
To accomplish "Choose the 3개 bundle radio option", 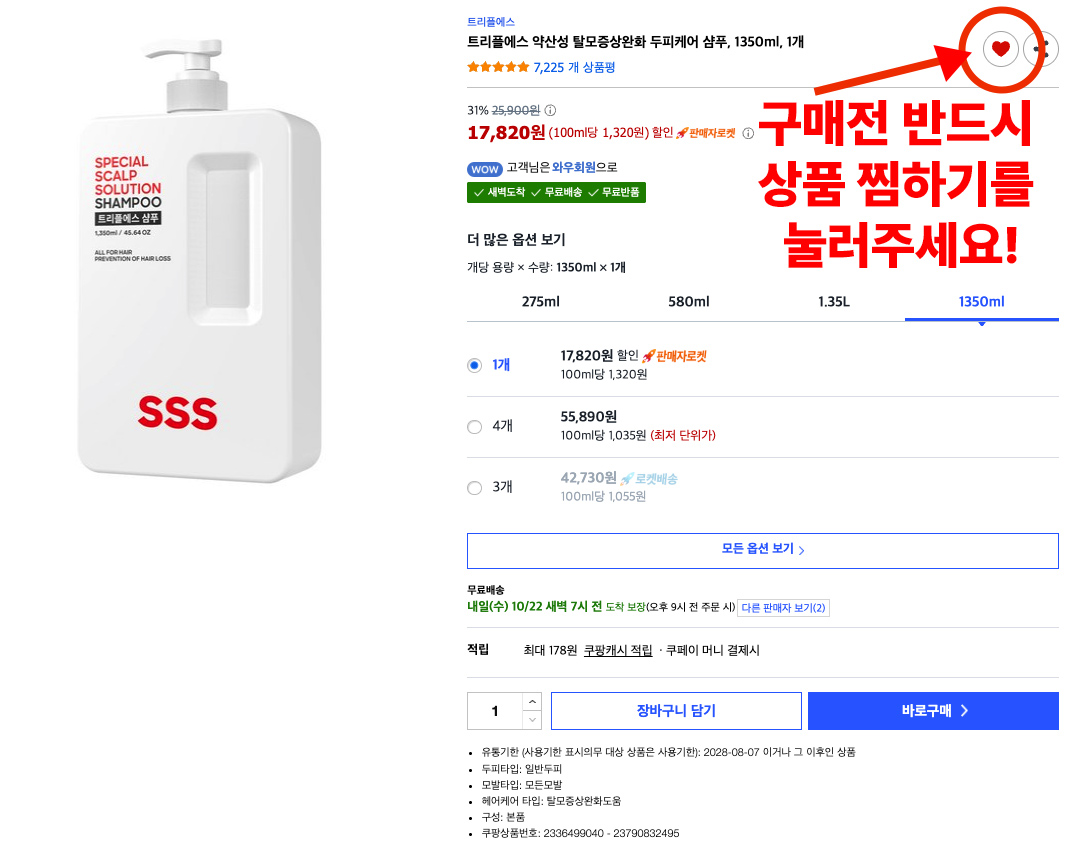I will [x=475, y=488].
